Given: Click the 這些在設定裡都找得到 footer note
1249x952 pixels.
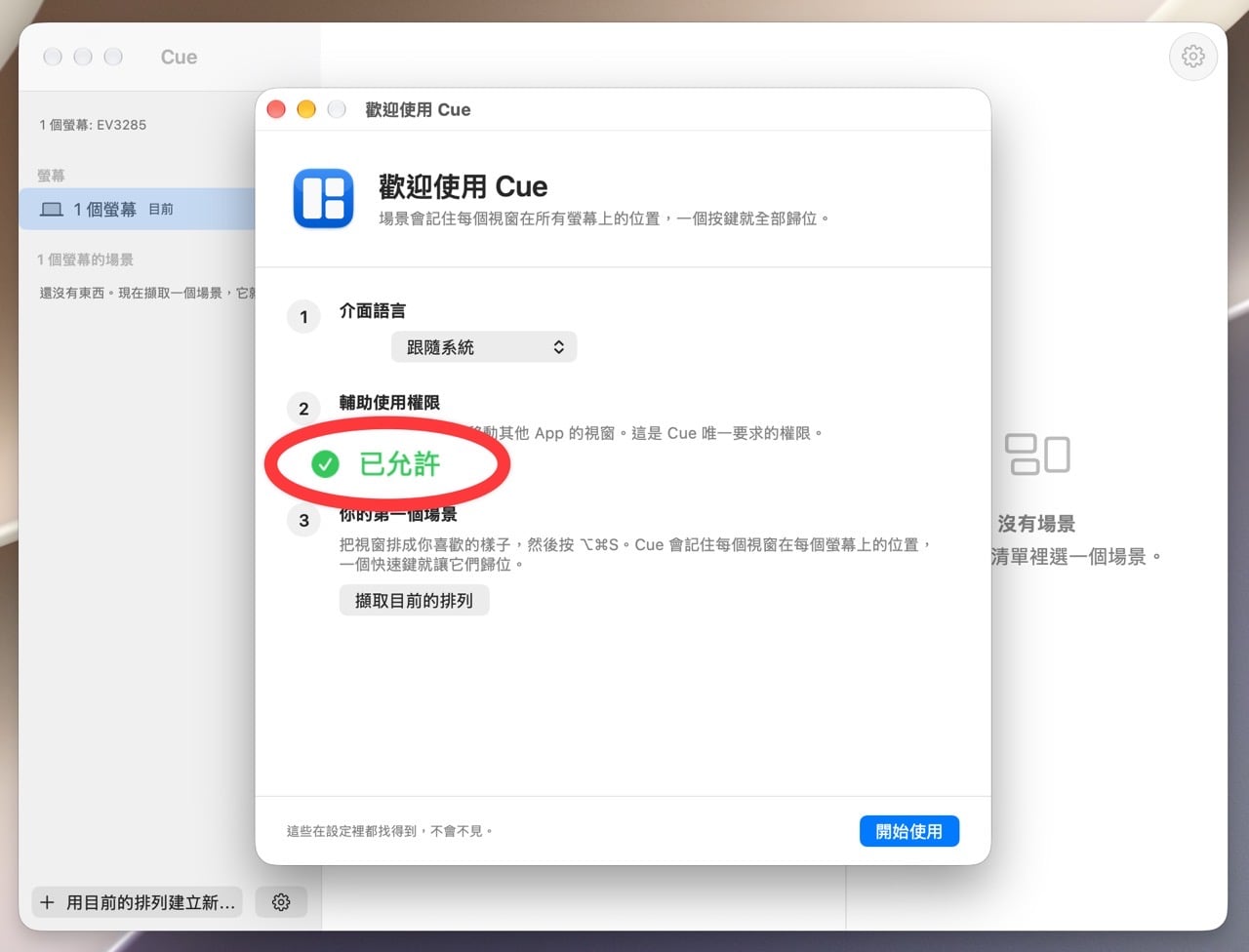Looking at the screenshot, I should coord(390,831).
